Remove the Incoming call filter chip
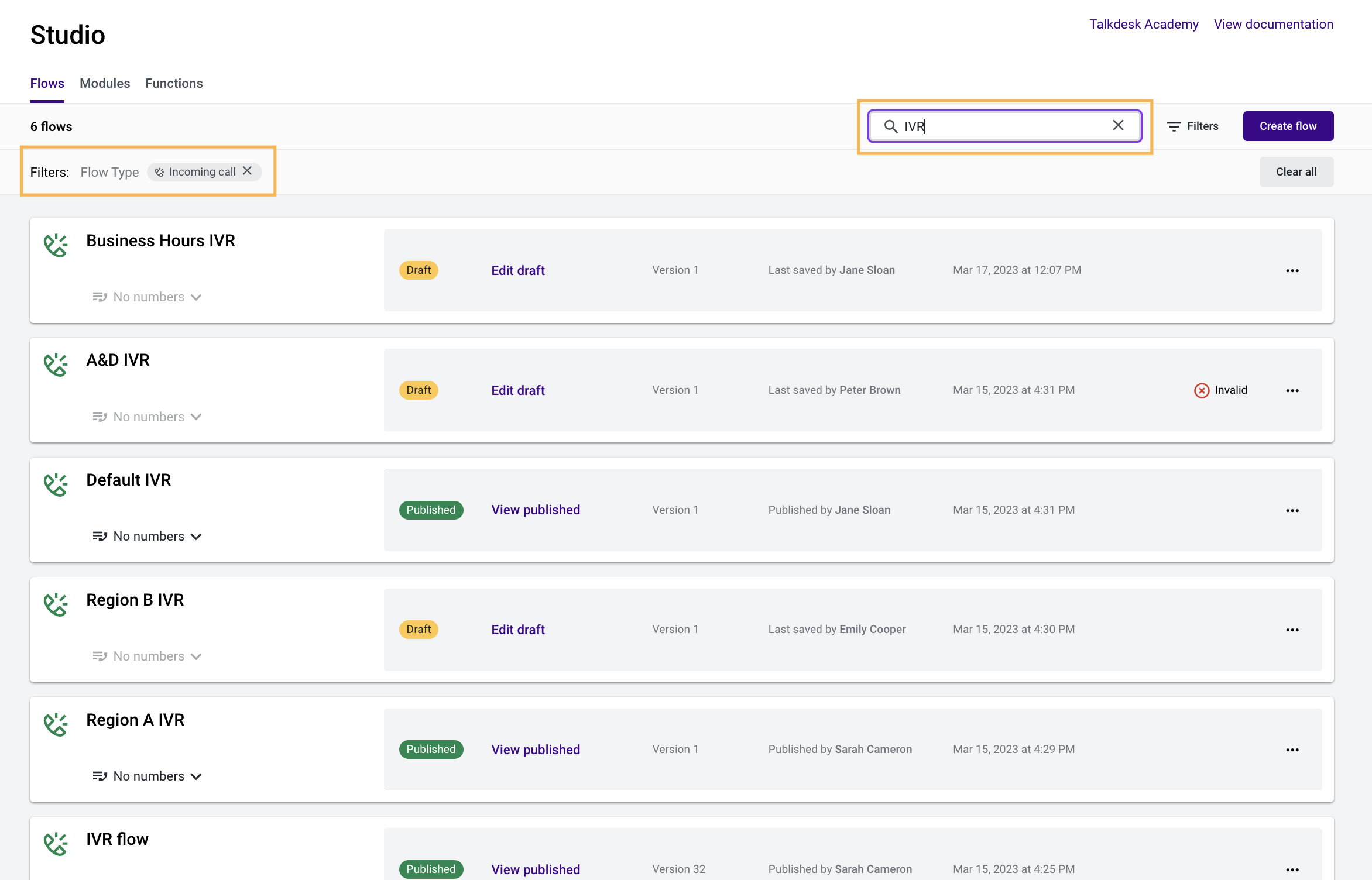 248,171
